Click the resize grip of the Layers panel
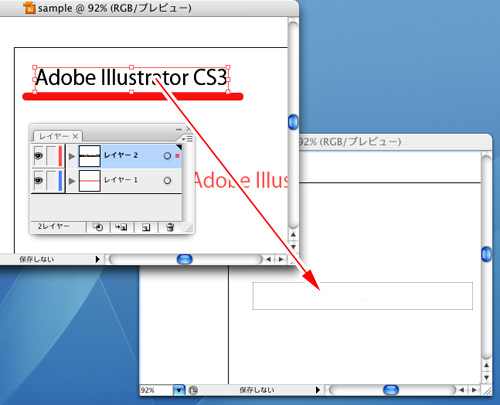 pos(189,228)
